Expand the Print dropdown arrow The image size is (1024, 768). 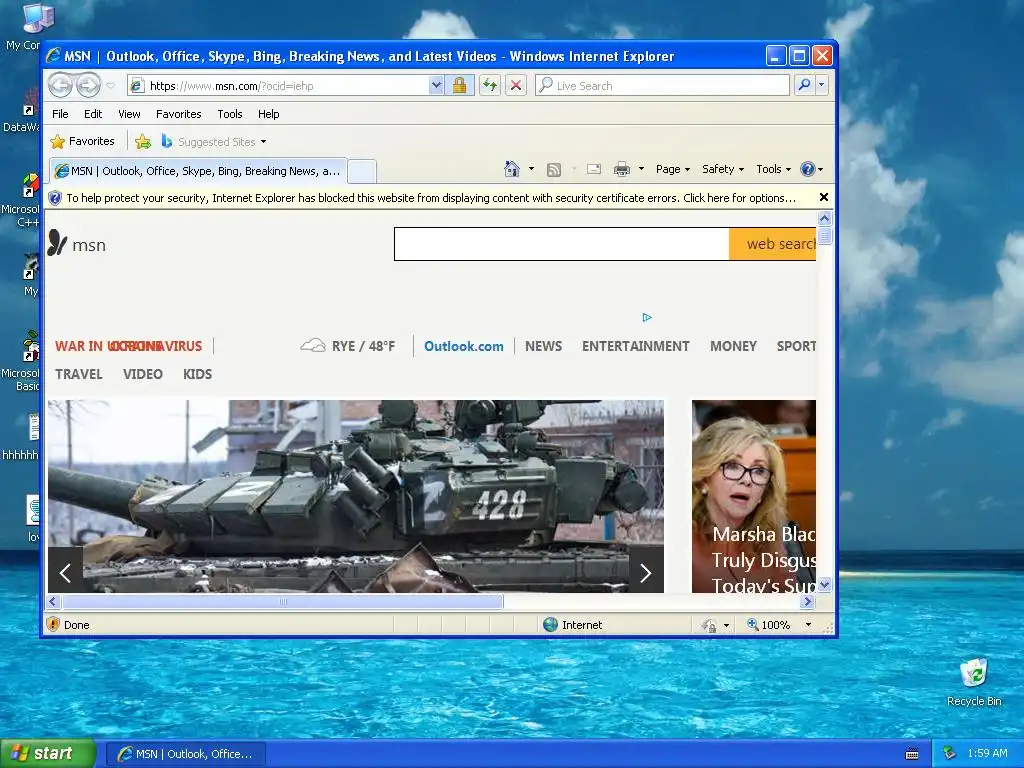click(x=641, y=169)
